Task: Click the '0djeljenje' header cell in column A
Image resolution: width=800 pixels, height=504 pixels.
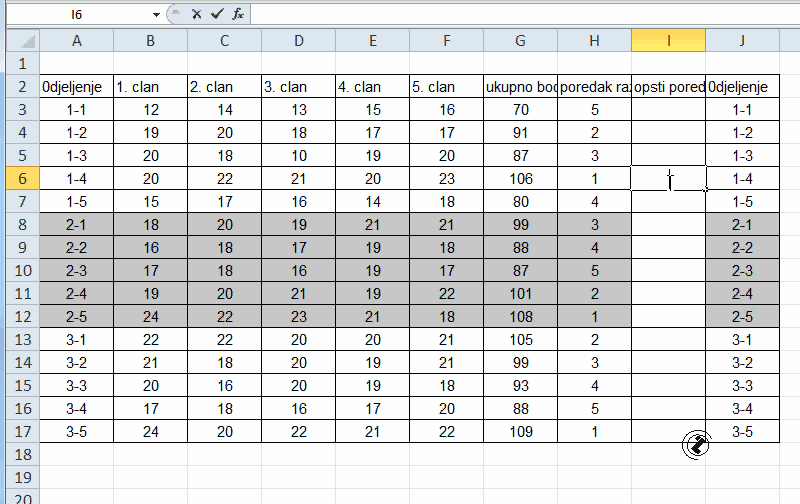Action: [76, 87]
